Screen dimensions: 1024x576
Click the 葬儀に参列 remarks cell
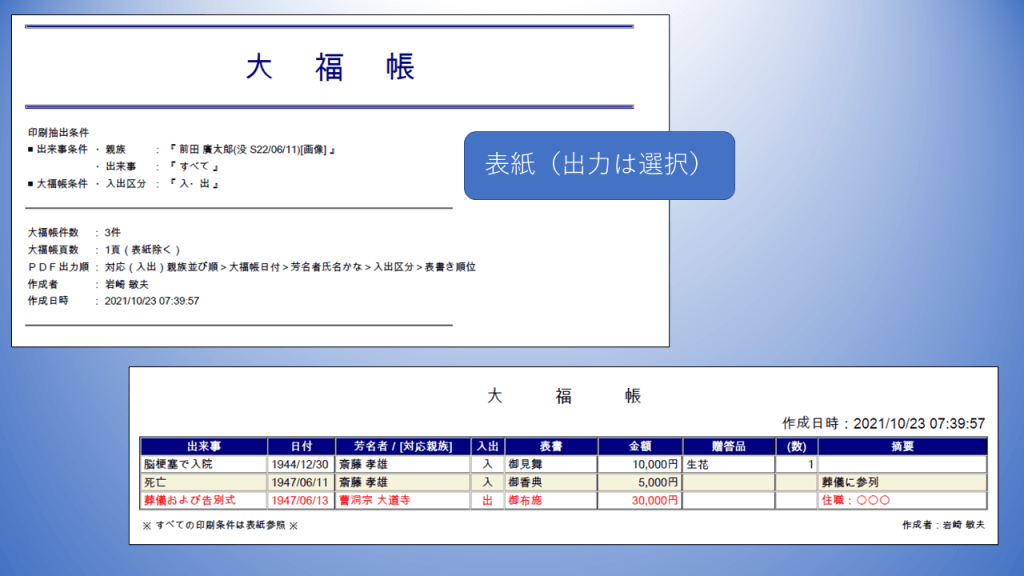pyautogui.click(x=850, y=482)
